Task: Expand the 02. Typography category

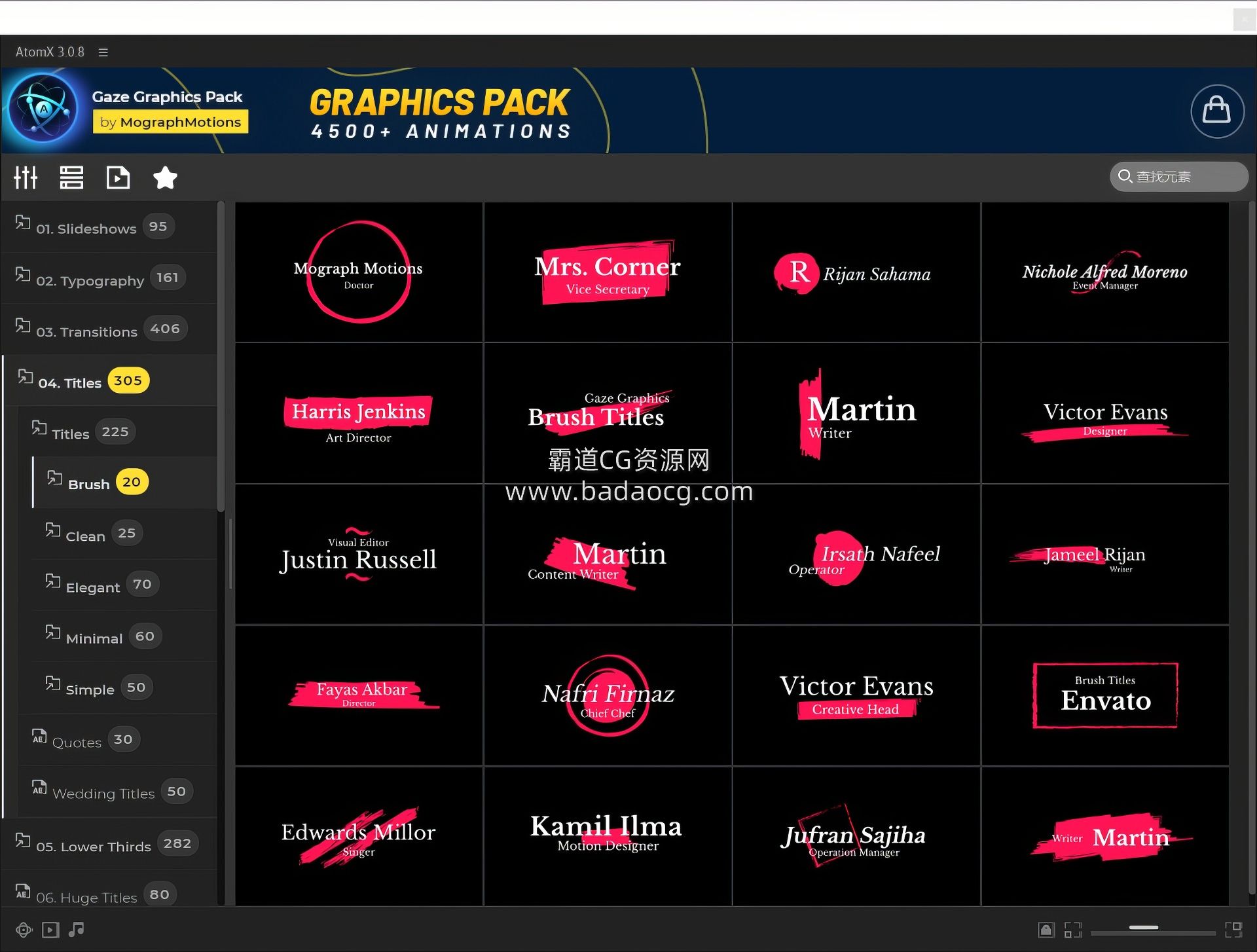Action: (109, 278)
